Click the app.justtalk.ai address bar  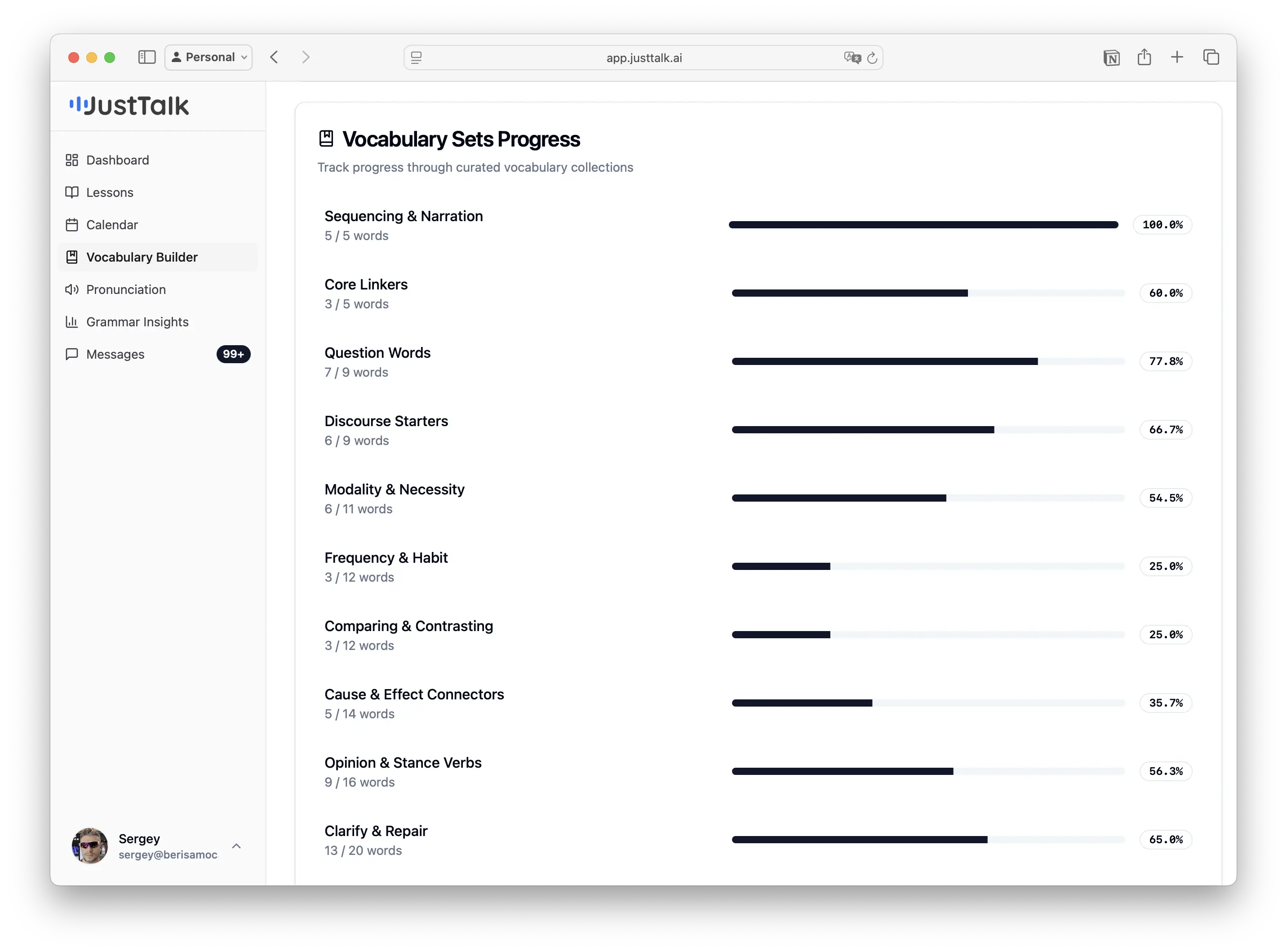643,58
